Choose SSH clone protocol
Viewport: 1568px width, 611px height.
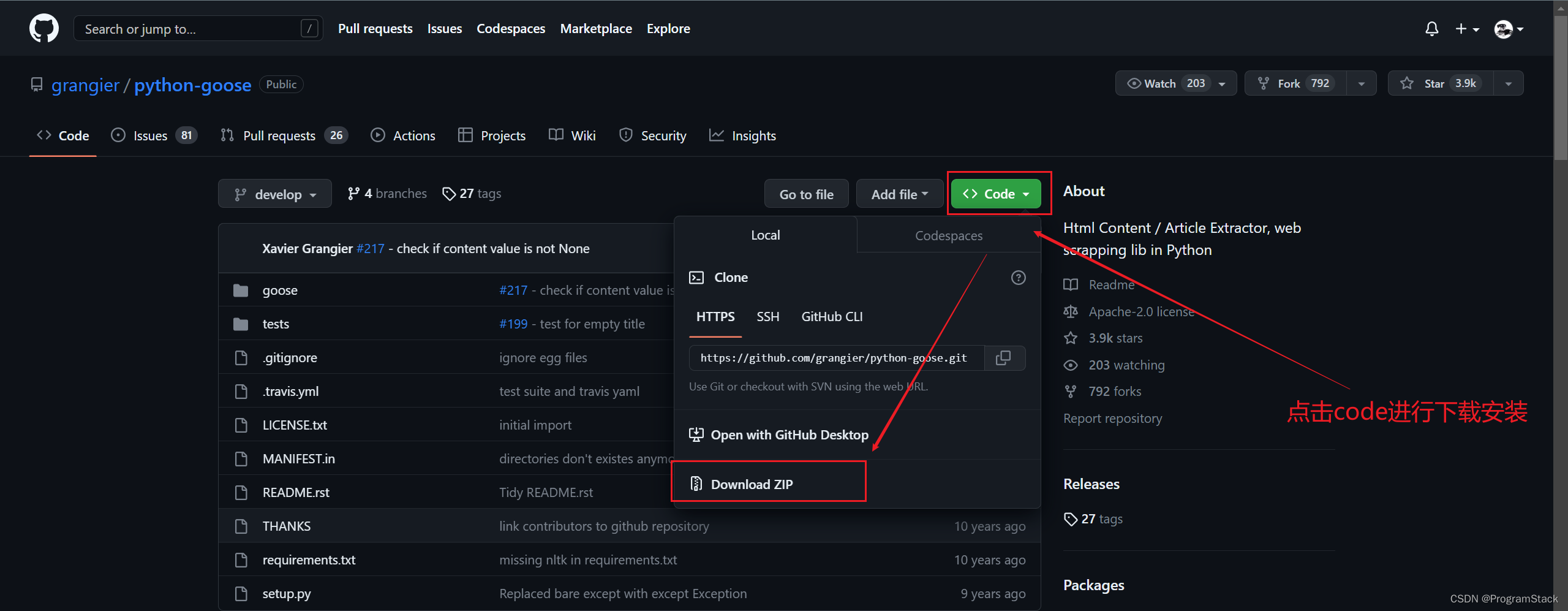(x=767, y=317)
